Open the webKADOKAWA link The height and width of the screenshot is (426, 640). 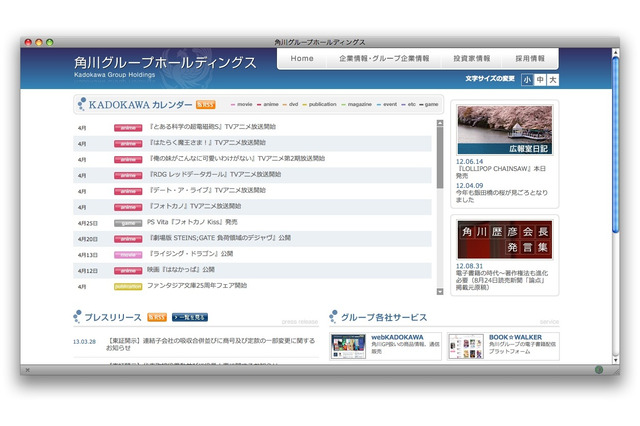pyautogui.click(x=397, y=337)
